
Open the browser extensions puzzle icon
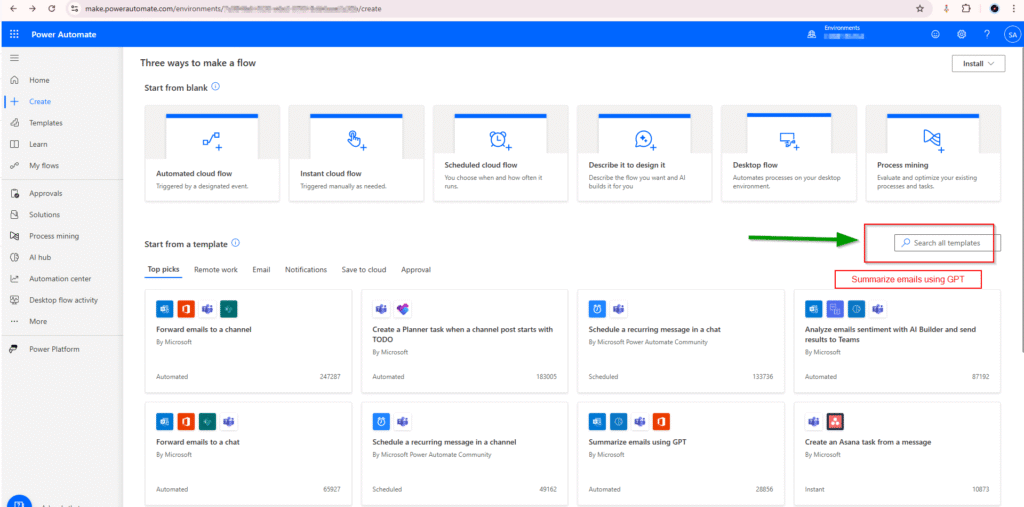(967, 8)
